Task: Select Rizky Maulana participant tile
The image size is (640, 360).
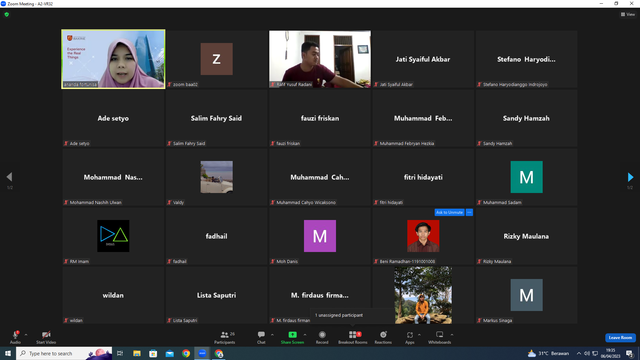Action: coord(527,236)
